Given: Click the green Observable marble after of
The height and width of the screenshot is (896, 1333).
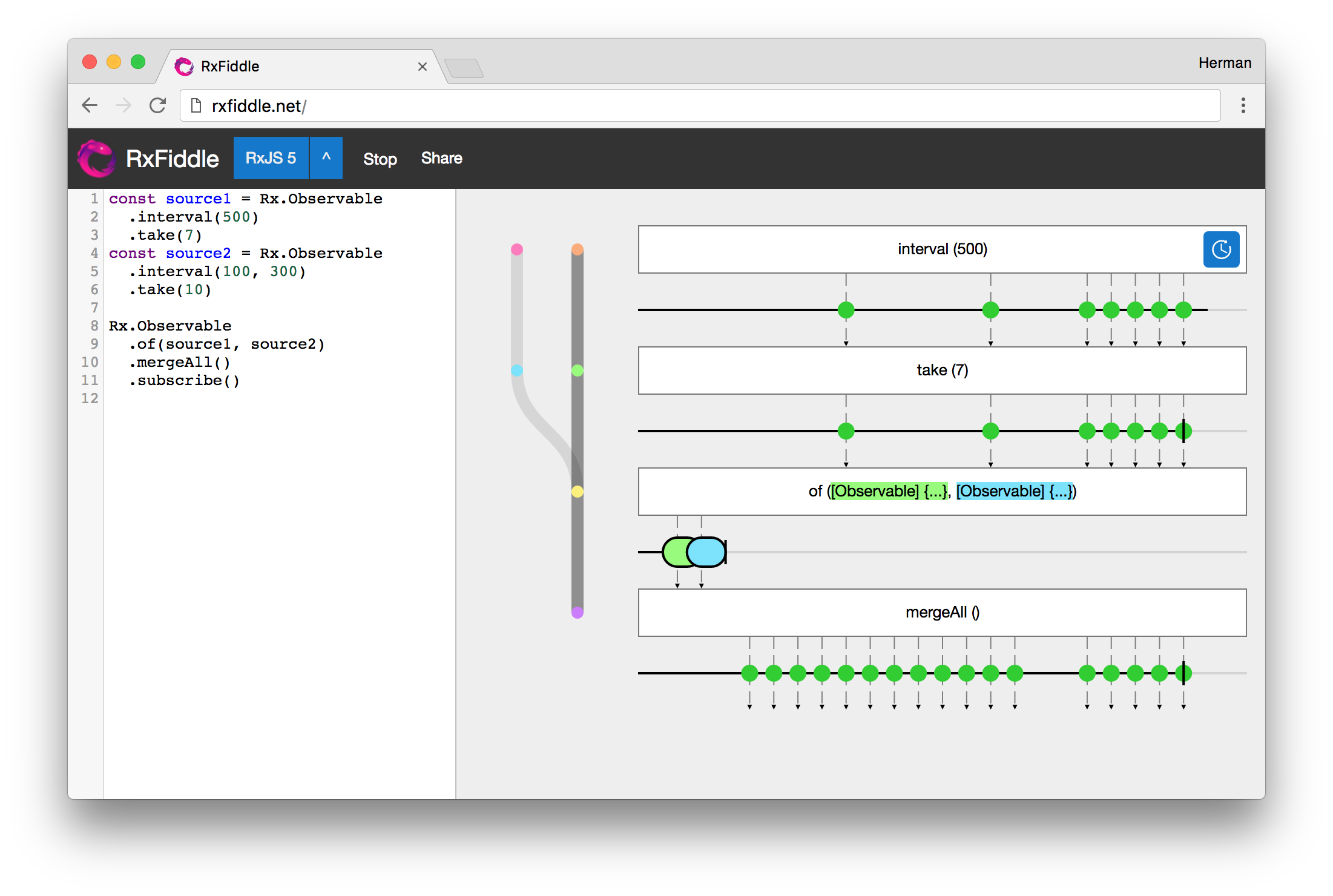Looking at the screenshot, I should (674, 552).
